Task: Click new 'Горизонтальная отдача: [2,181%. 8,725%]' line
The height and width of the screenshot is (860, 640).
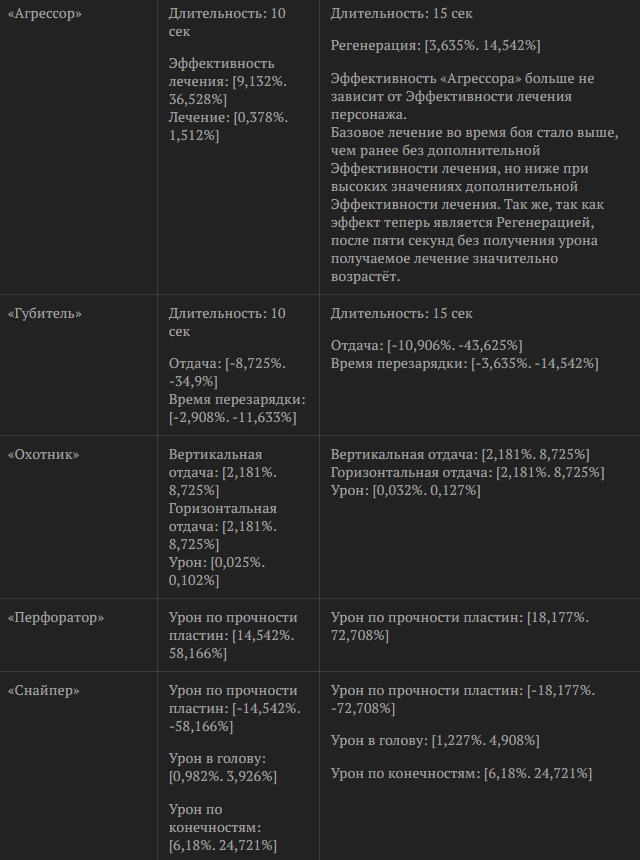Action: (467, 472)
